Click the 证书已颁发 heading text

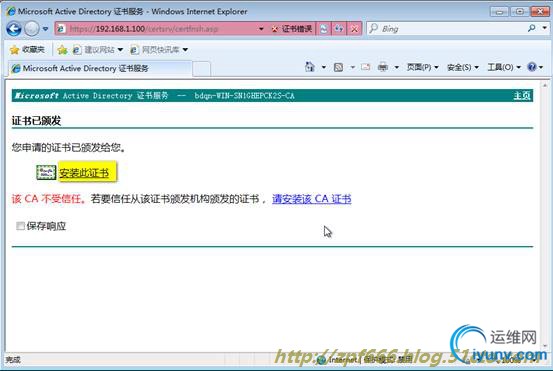36,121
